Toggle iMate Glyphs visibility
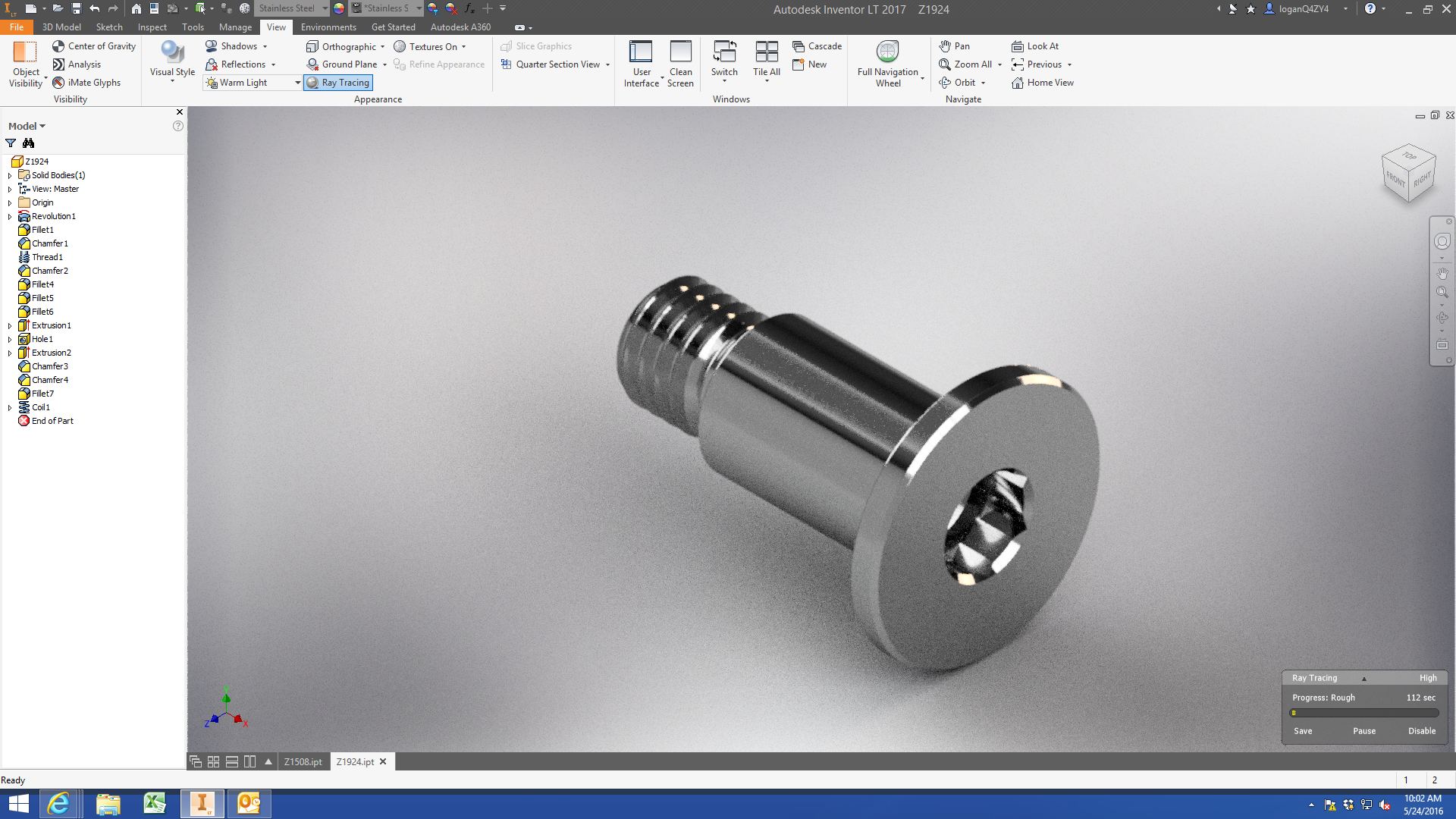This screenshot has height=819, width=1456. (x=86, y=83)
